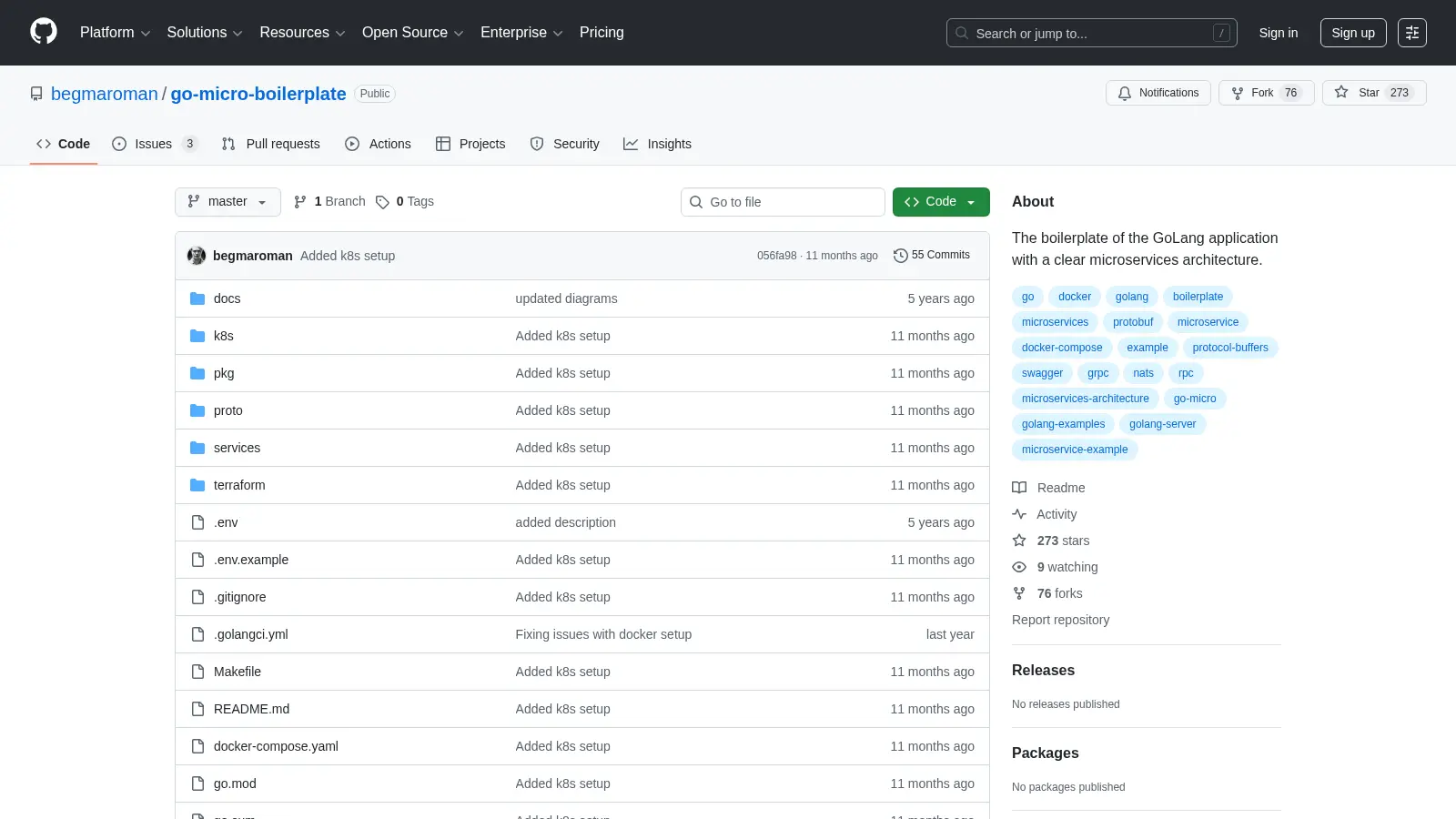The width and height of the screenshot is (1456, 819).
Task: Switch to the Security tab
Action: [x=564, y=144]
